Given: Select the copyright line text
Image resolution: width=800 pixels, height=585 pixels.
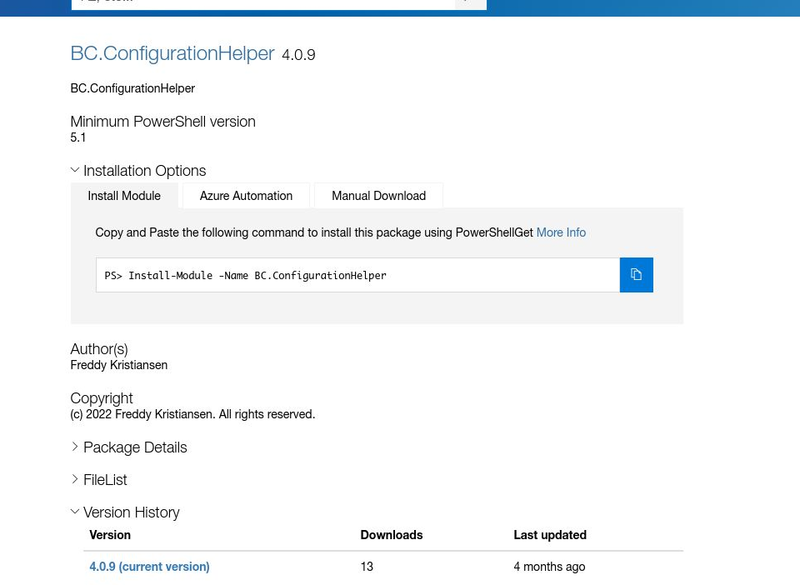Looking at the screenshot, I should click(x=193, y=414).
